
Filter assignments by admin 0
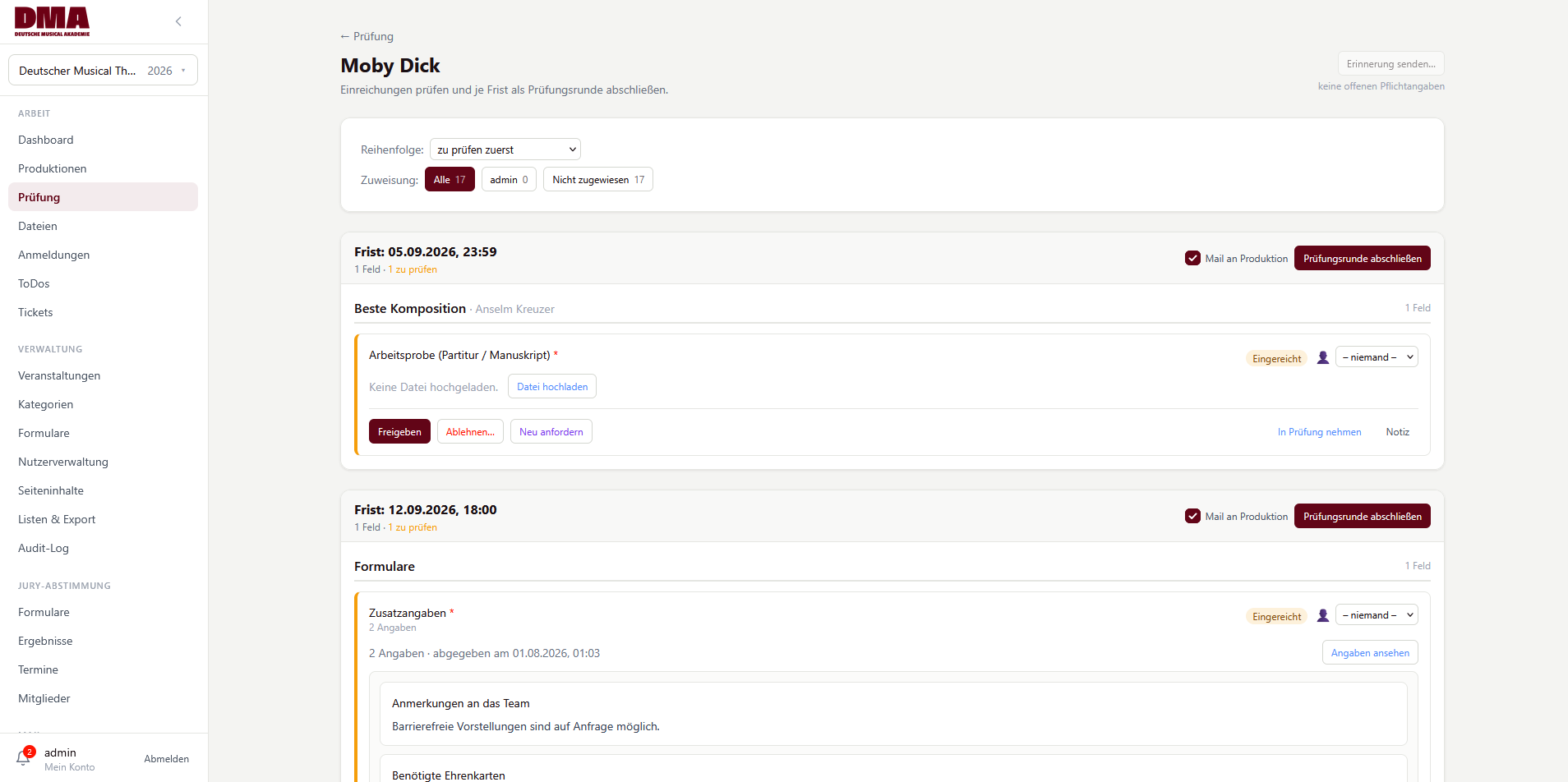coord(509,180)
